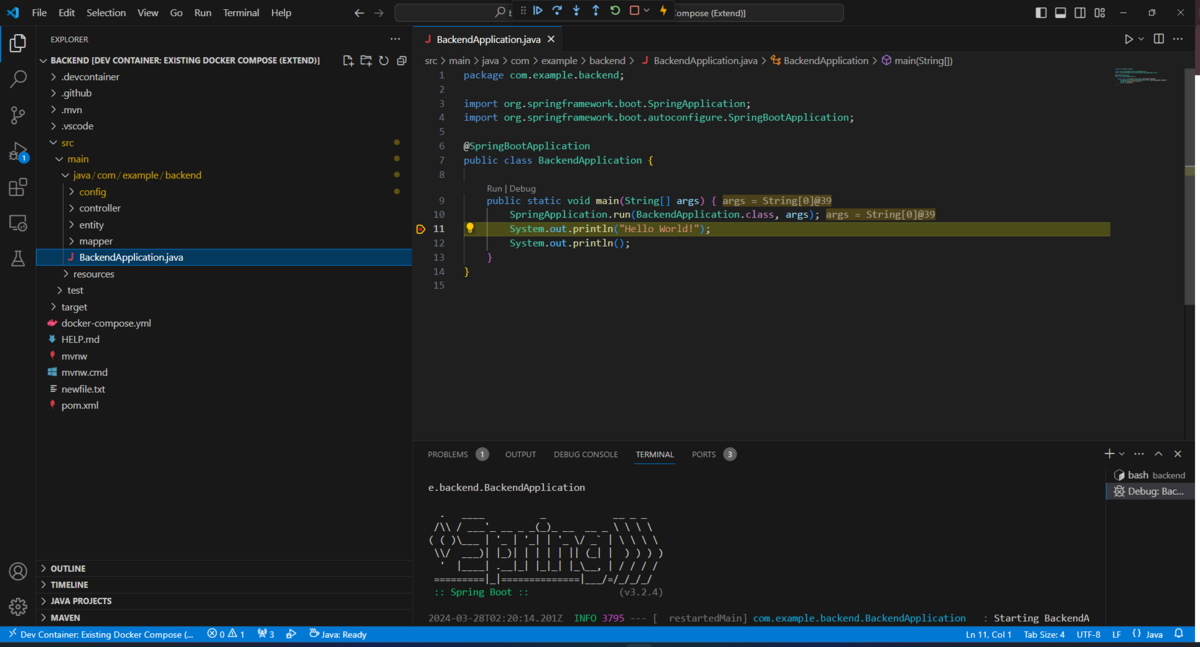This screenshot has height=647, width=1200.
Task: Refresh the Explorer file tree
Action: pyautogui.click(x=384, y=61)
